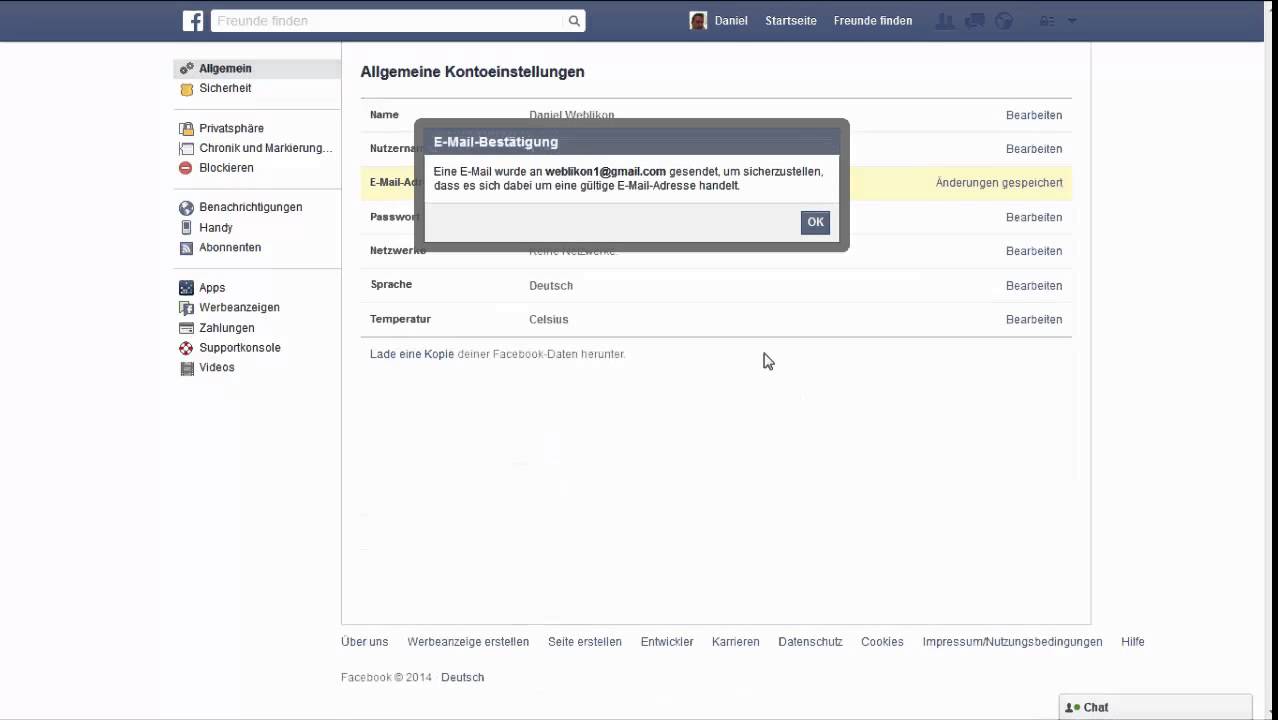Confirm dialog with OK button

click(815, 222)
